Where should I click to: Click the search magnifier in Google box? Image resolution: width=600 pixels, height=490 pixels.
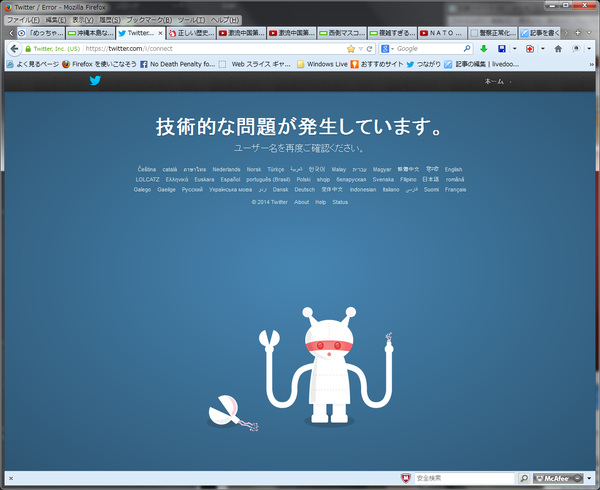click(467, 49)
